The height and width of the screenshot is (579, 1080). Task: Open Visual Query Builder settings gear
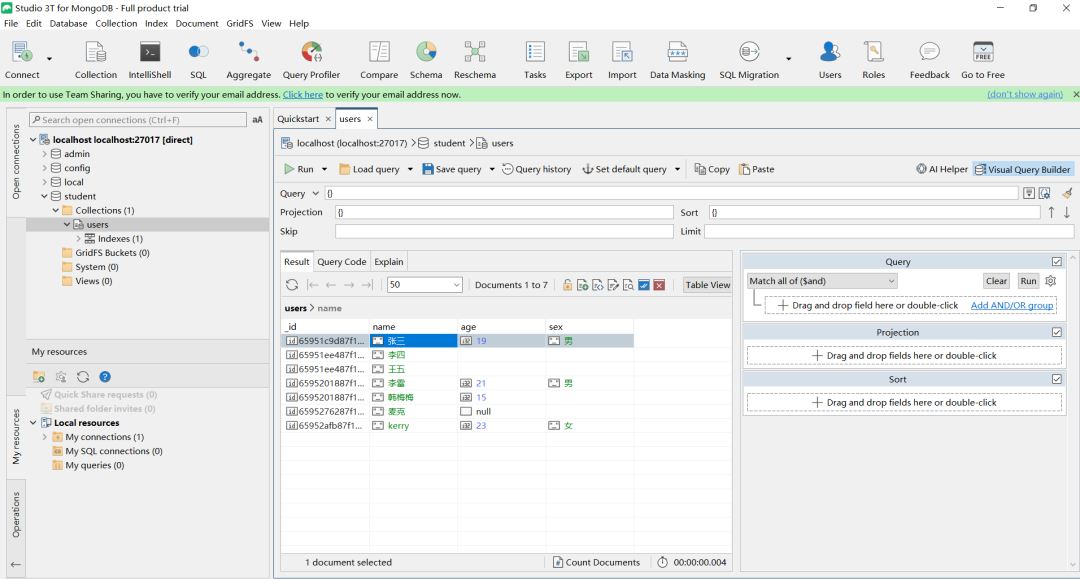pos(1050,281)
